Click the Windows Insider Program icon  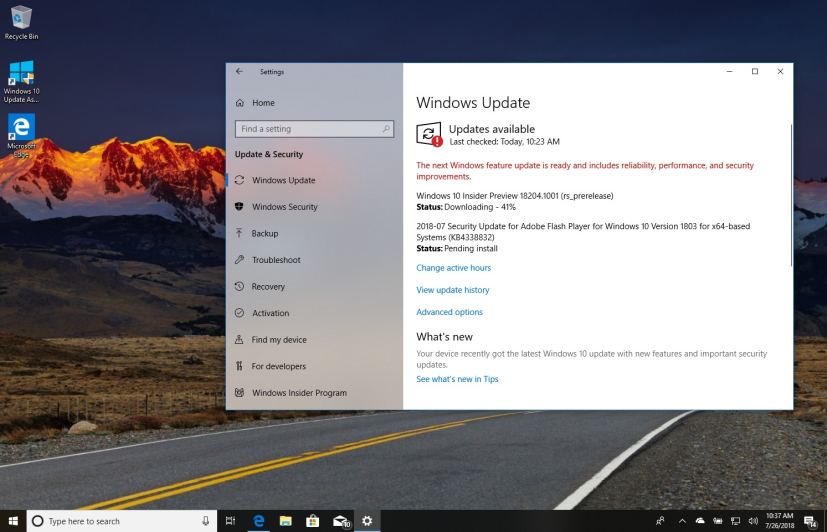click(239, 392)
